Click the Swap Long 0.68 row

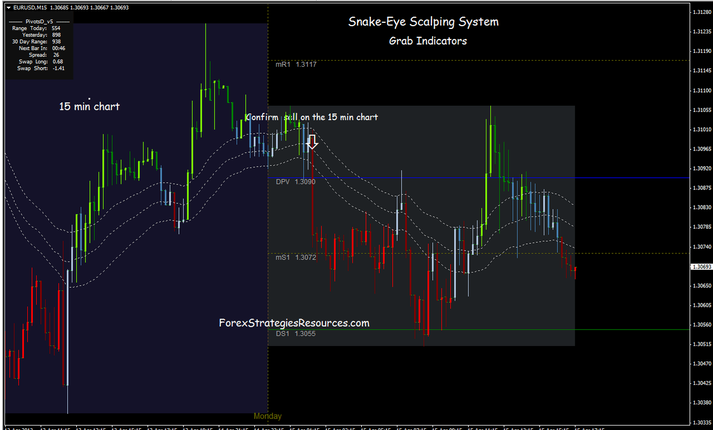tap(41, 62)
